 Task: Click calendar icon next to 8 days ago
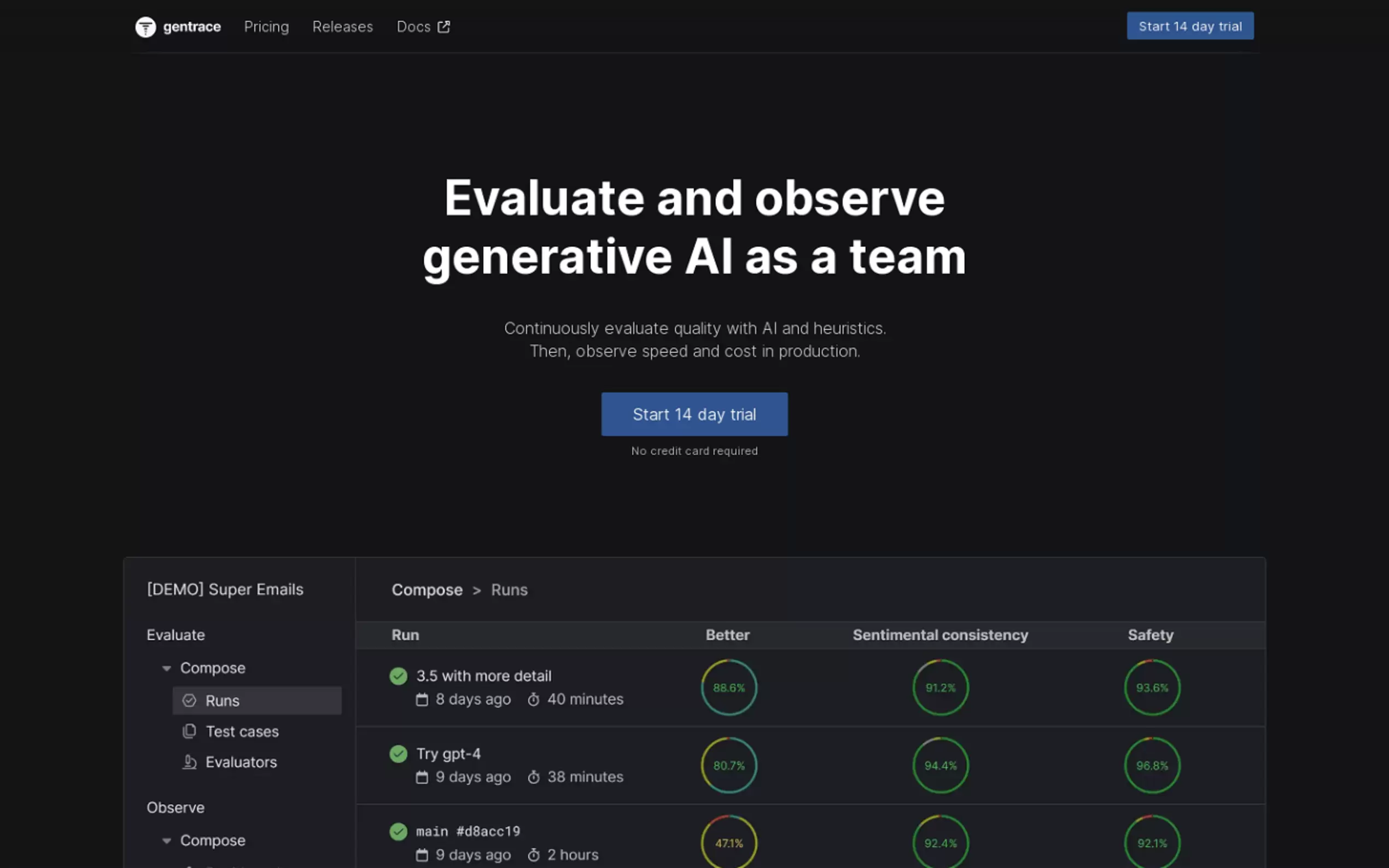(422, 699)
